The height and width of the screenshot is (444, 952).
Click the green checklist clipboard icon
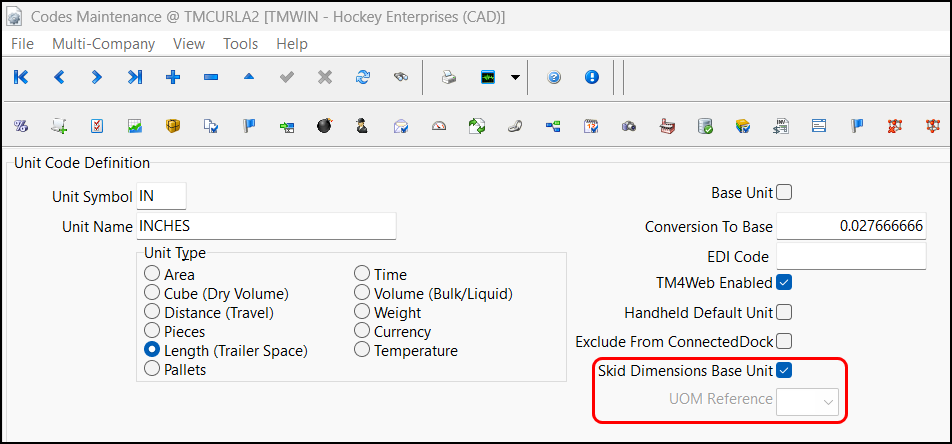[97, 126]
